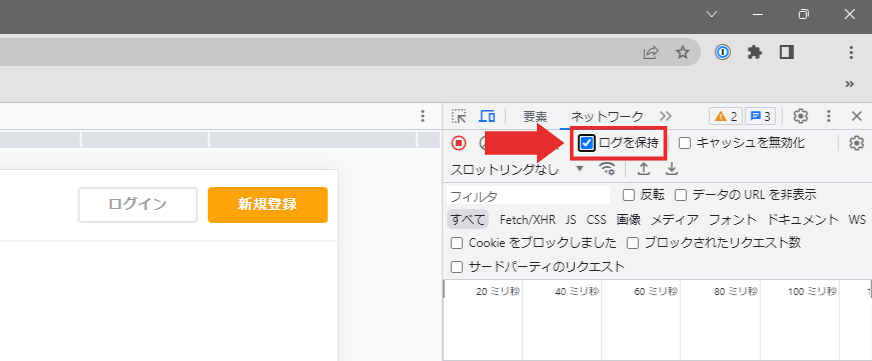Viewport: 872px width, 361px height.
Task: Select the inspect element picker icon
Action: point(459,116)
